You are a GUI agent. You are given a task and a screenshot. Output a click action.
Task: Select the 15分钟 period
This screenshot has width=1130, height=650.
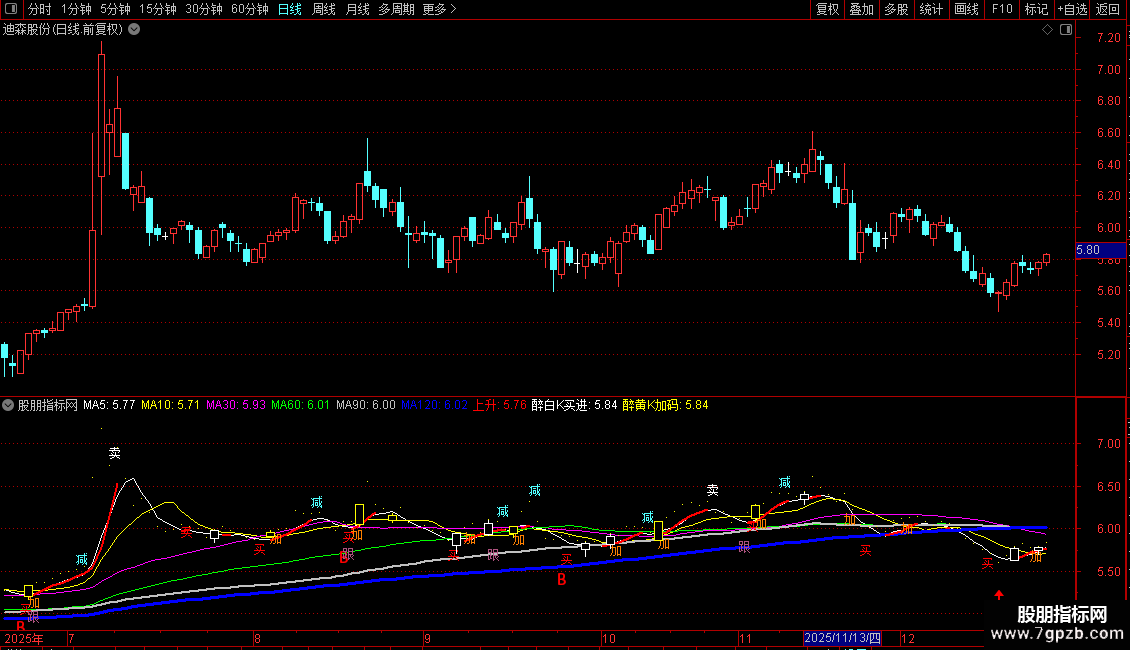click(x=158, y=9)
